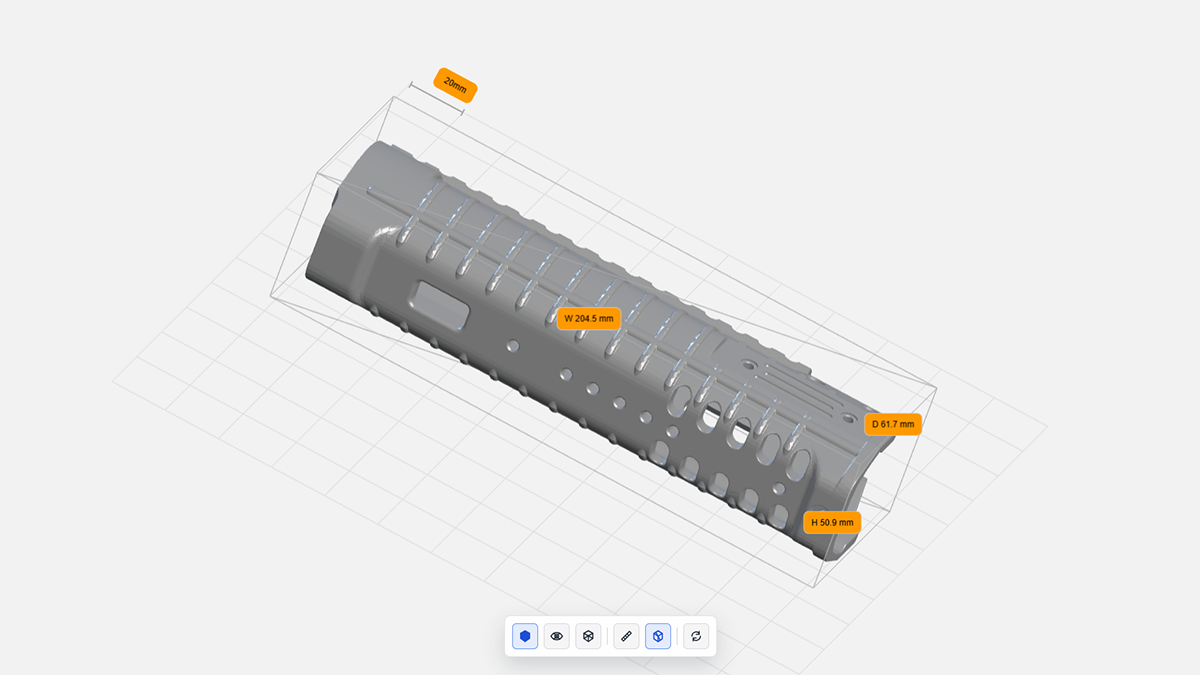Click the D 61.7 mm depth label
The height and width of the screenshot is (675, 1200).
point(893,424)
